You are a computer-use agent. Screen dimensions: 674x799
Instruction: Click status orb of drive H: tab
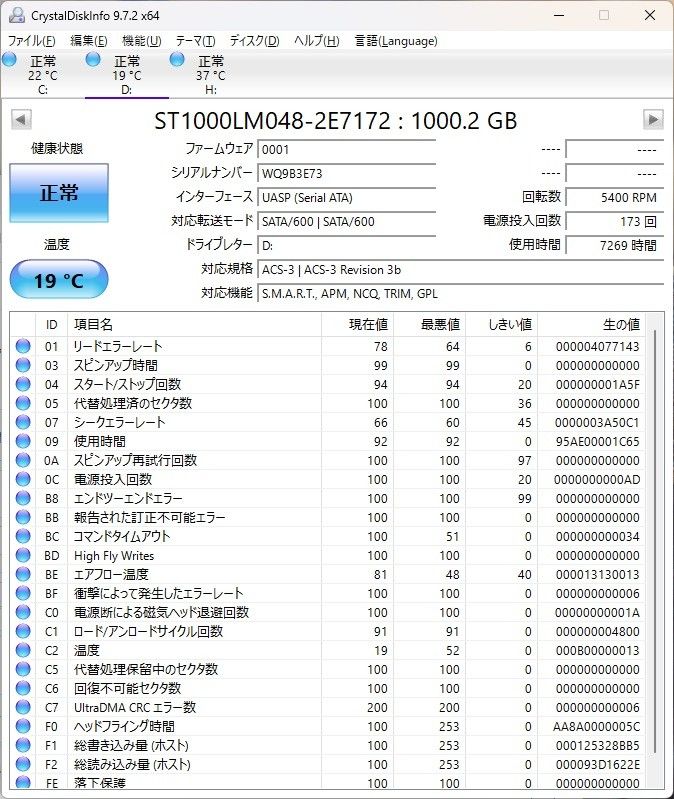pos(177,60)
